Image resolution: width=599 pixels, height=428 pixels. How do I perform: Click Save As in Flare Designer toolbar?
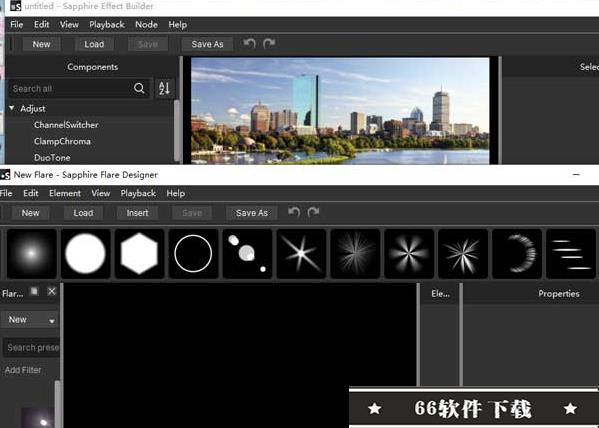tap(252, 213)
